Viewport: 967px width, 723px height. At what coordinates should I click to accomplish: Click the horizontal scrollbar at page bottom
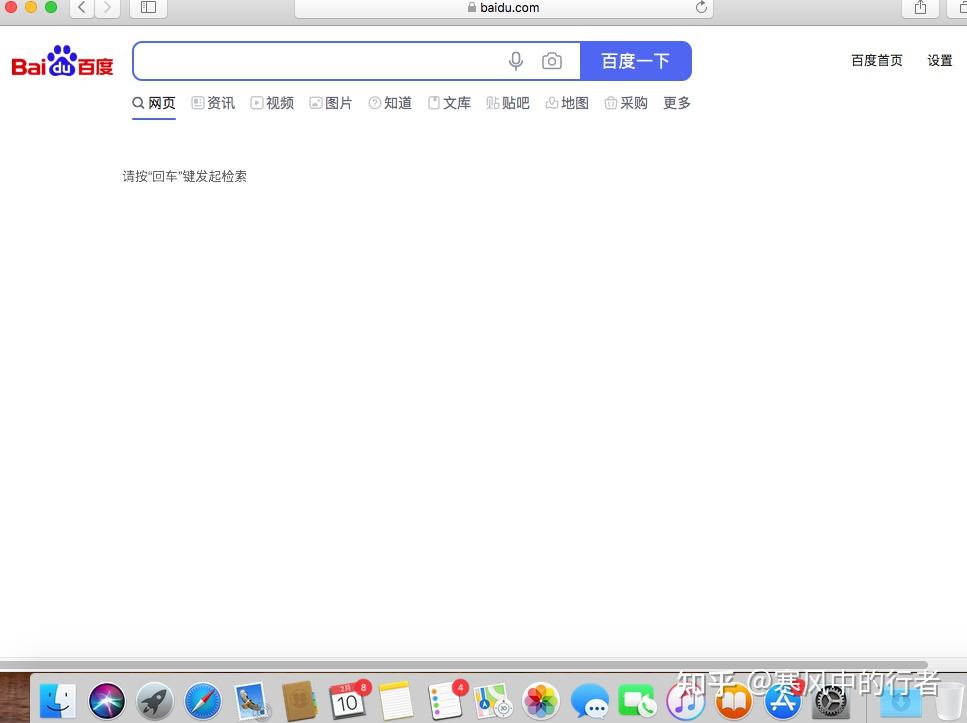tap(463, 665)
